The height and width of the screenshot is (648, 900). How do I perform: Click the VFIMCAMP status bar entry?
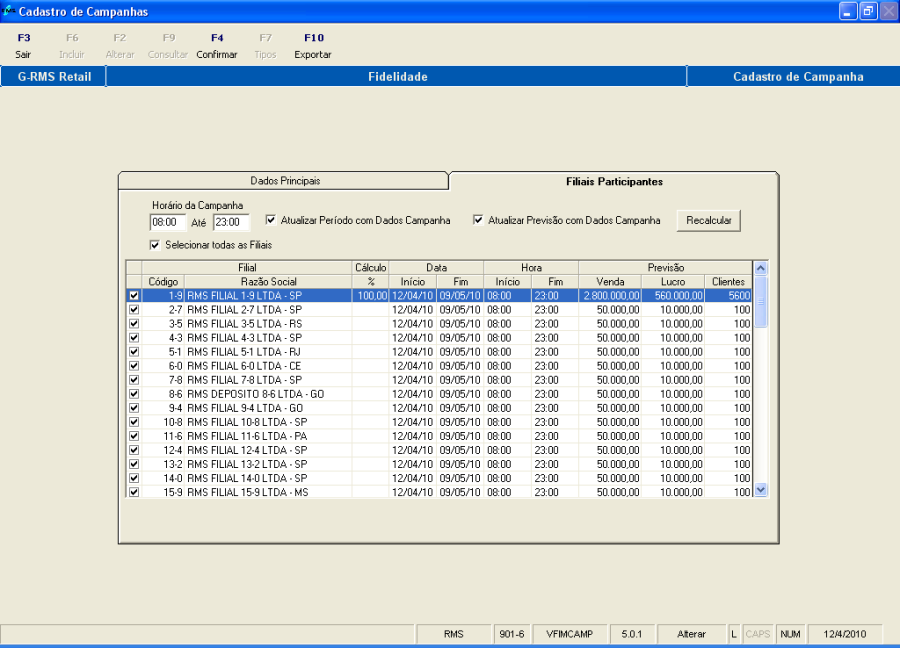pos(569,634)
